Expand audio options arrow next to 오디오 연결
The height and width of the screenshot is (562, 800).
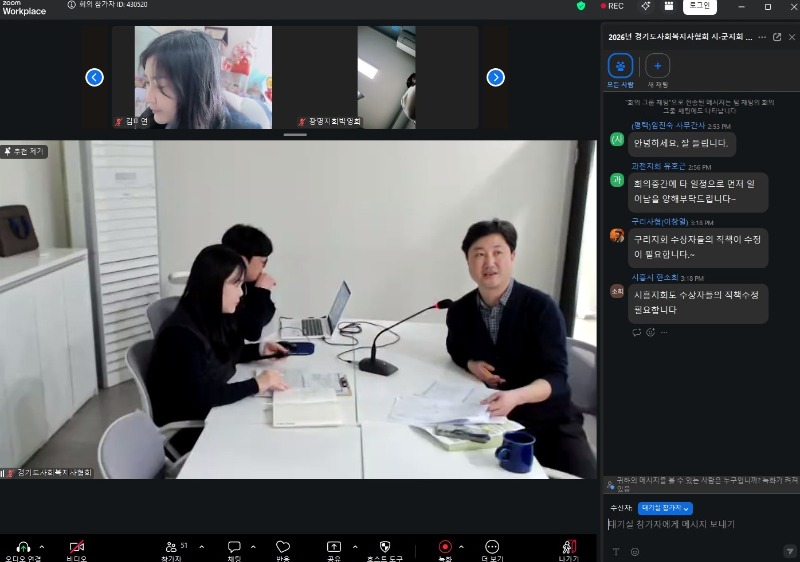coord(42,547)
